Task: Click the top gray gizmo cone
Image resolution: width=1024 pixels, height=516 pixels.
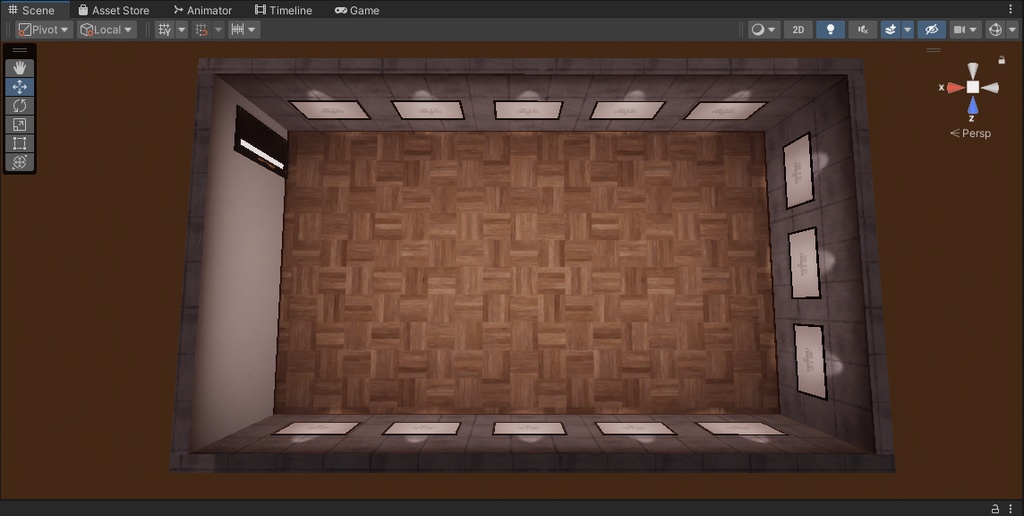Action: click(973, 71)
